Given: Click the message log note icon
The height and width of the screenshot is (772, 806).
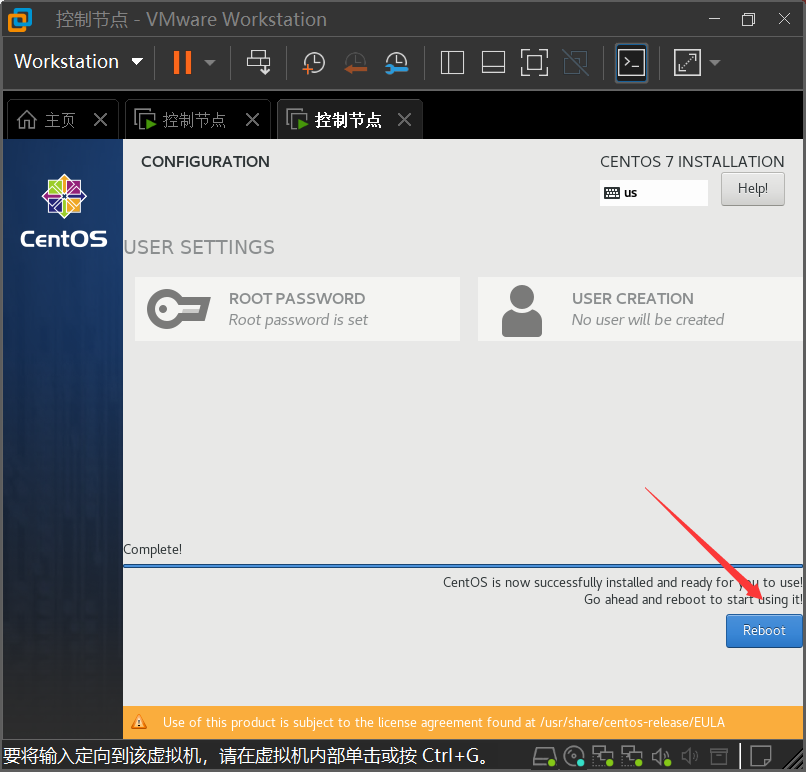Looking at the screenshot, I should tap(760, 756).
